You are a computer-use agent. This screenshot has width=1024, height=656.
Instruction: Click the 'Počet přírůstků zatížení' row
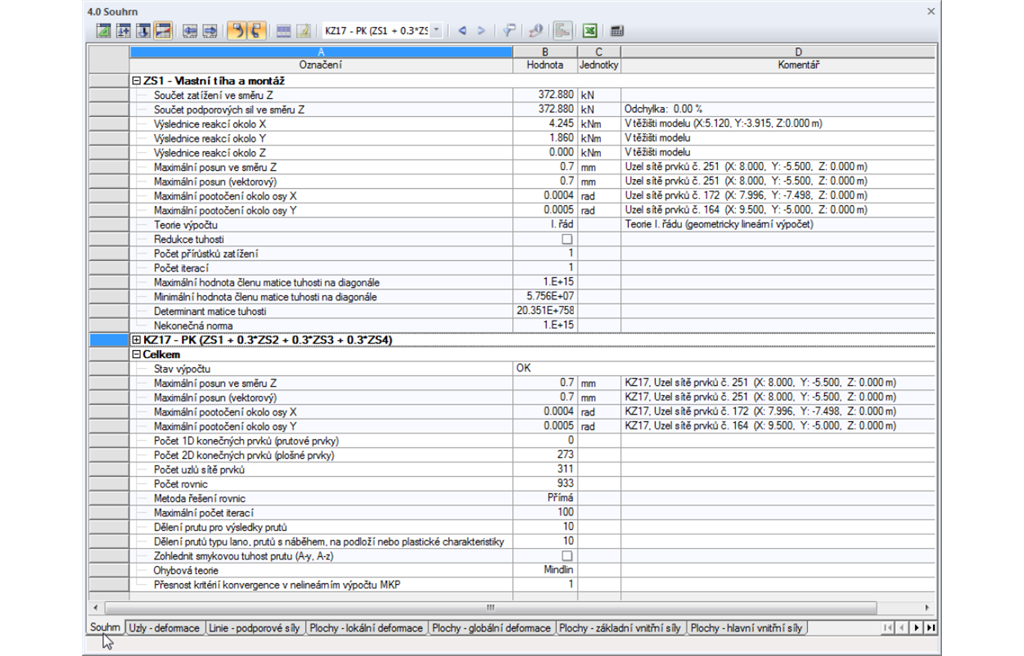(x=532, y=254)
